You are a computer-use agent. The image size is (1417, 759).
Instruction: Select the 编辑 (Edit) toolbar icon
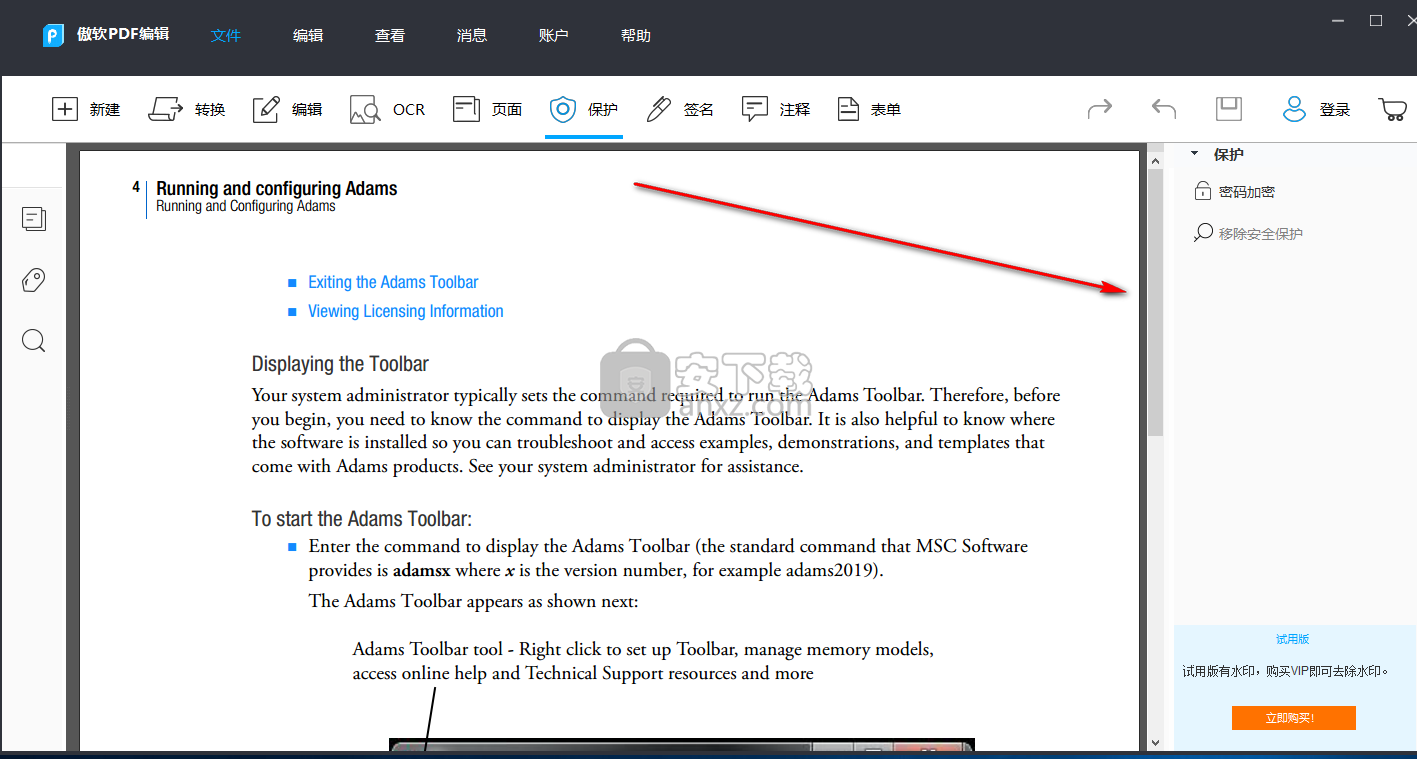pos(265,109)
